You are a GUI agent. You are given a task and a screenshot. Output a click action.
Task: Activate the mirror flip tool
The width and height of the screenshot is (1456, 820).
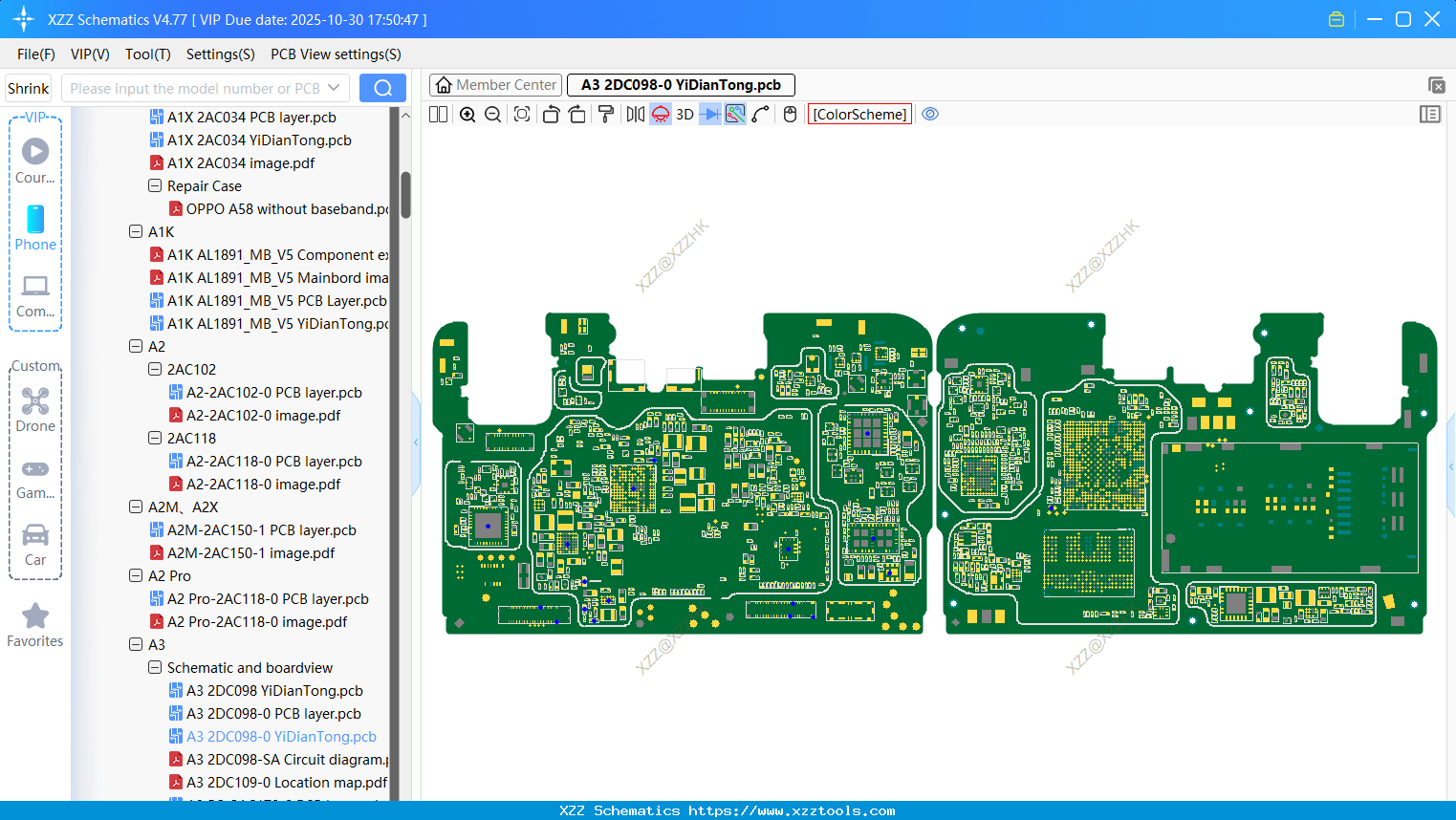634,114
